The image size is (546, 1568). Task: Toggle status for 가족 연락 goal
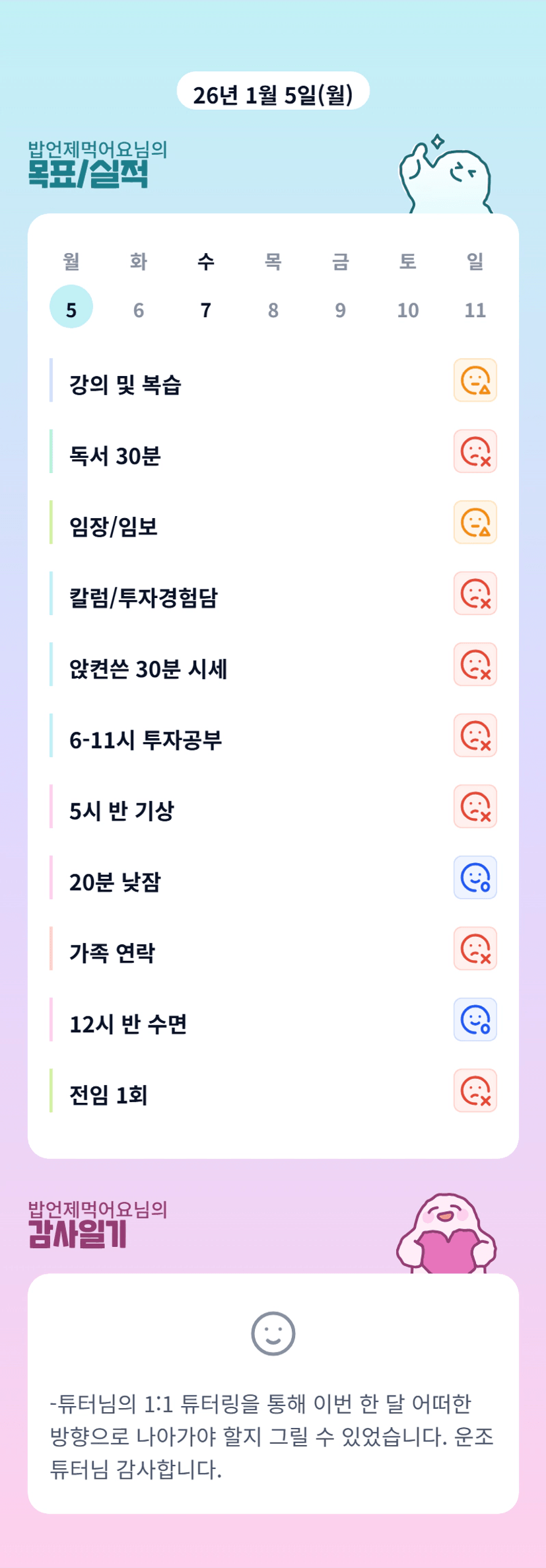475,949
